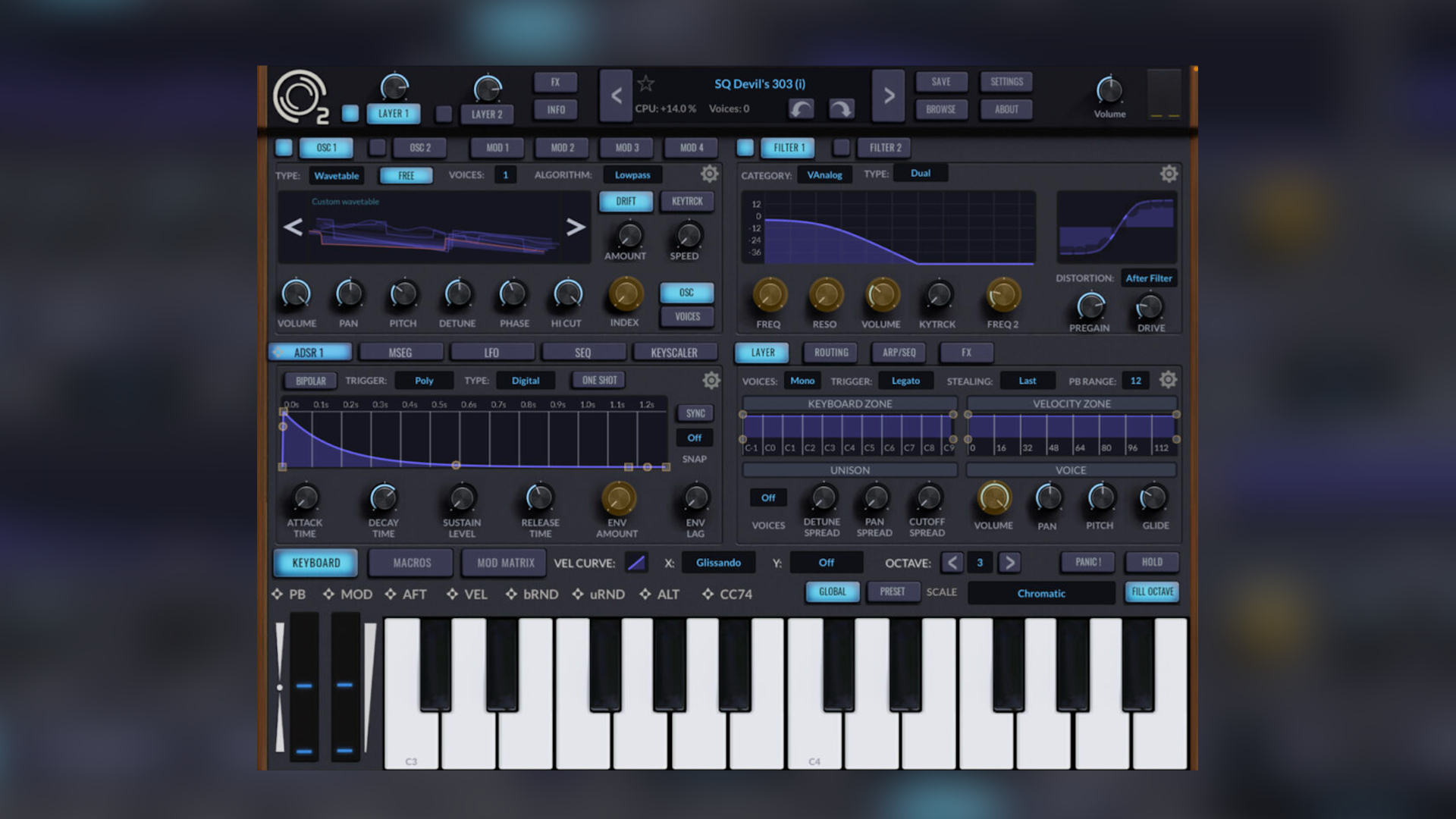Go to next wavetable arrow

pos(576,227)
